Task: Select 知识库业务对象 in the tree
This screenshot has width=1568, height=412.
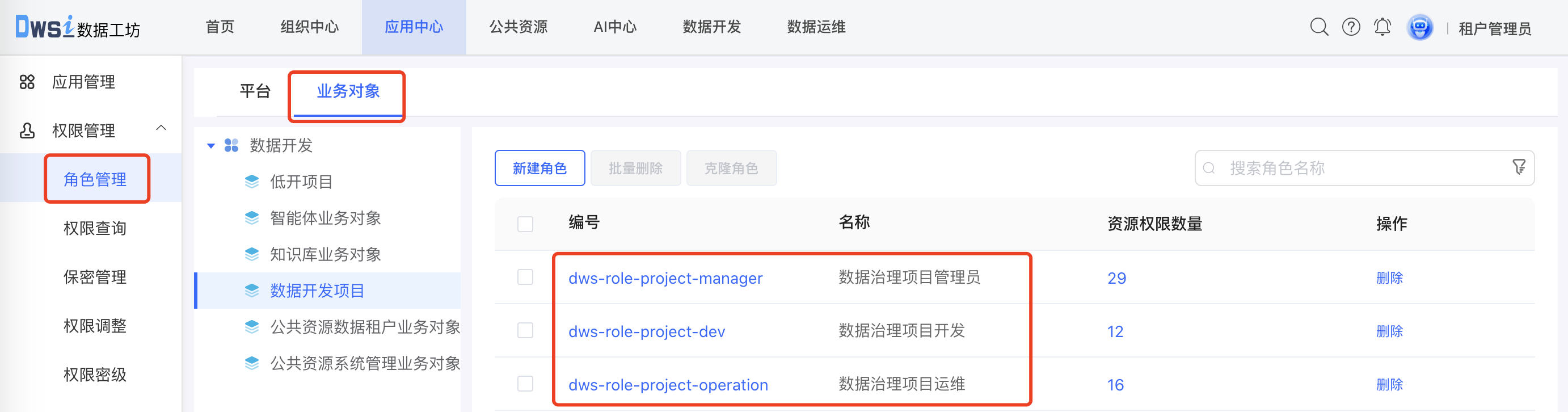Action: (x=325, y=254)
